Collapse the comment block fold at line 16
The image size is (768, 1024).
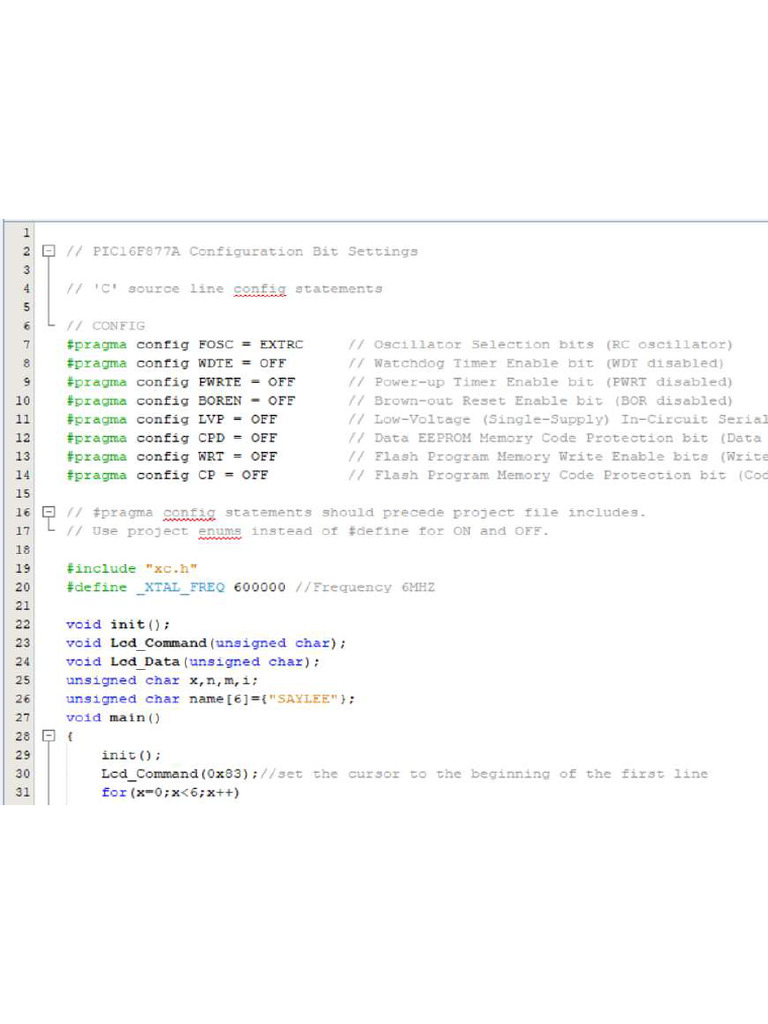coord(48,513)
